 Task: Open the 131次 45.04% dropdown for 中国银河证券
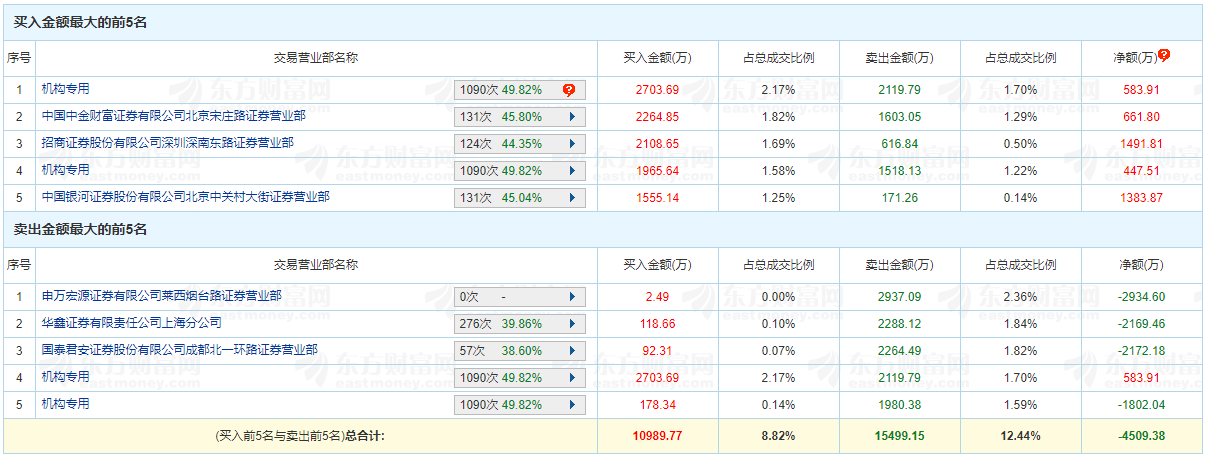click(572, 198)
